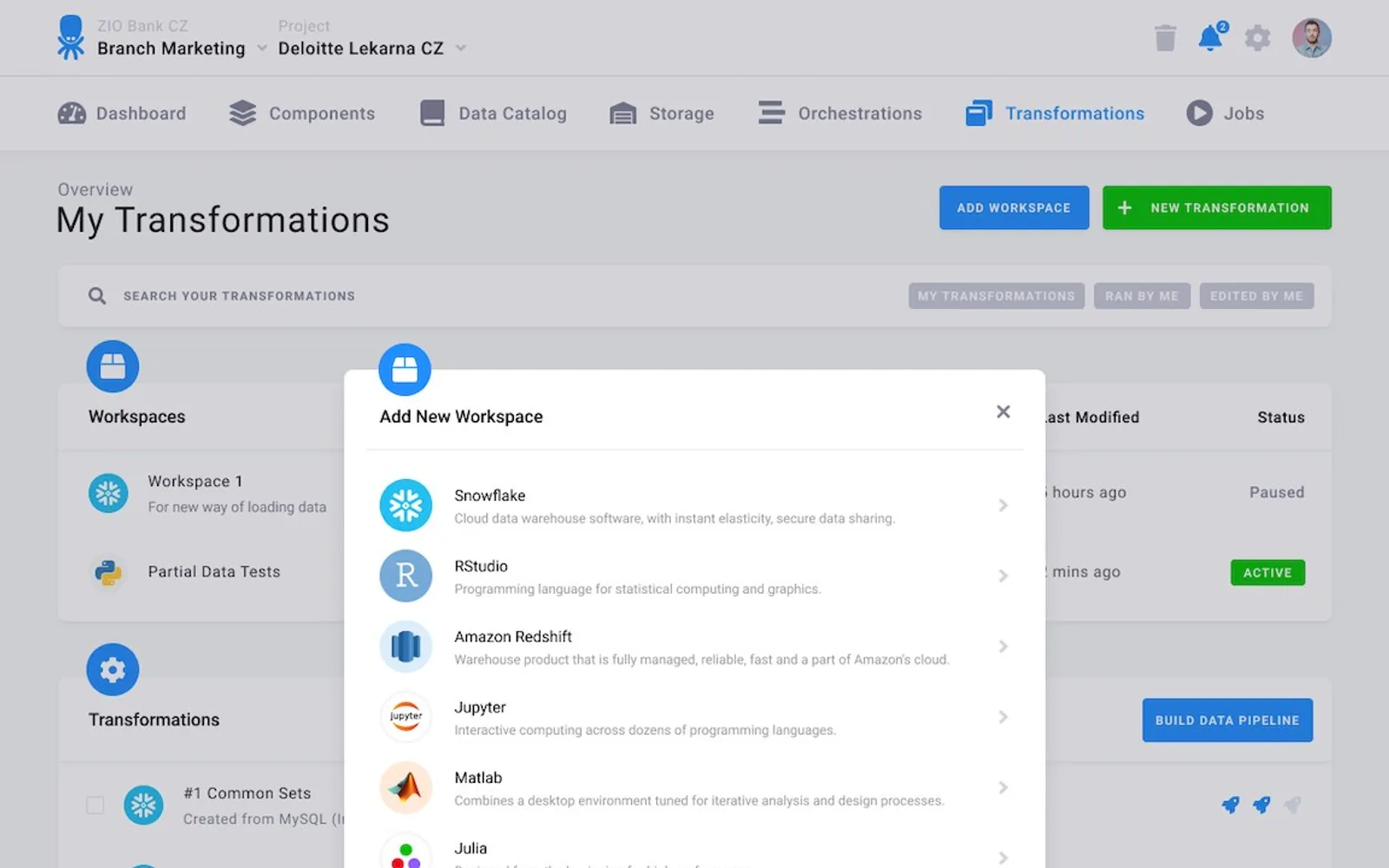Tick the #1 Common Sets checkbox

[95, 806]
